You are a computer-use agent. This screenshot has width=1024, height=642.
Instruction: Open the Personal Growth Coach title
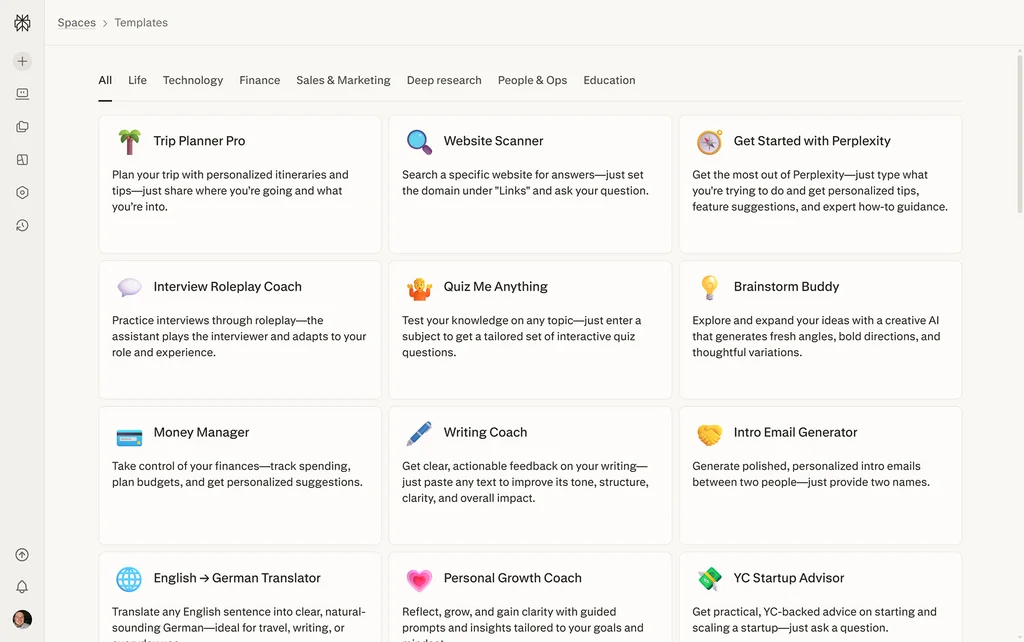pyautogui.click(x=513, y=578)
